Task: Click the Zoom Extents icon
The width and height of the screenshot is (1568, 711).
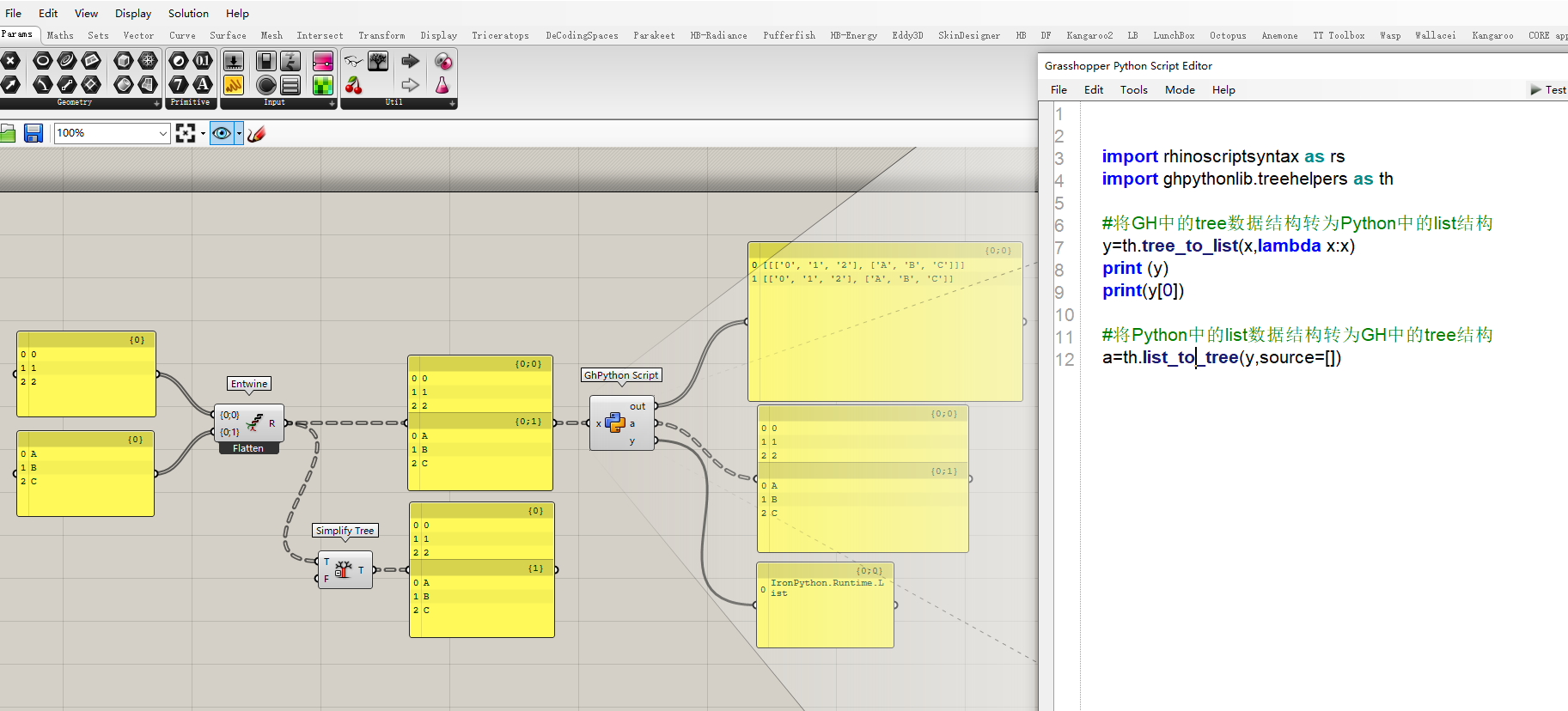Action: 186,133
